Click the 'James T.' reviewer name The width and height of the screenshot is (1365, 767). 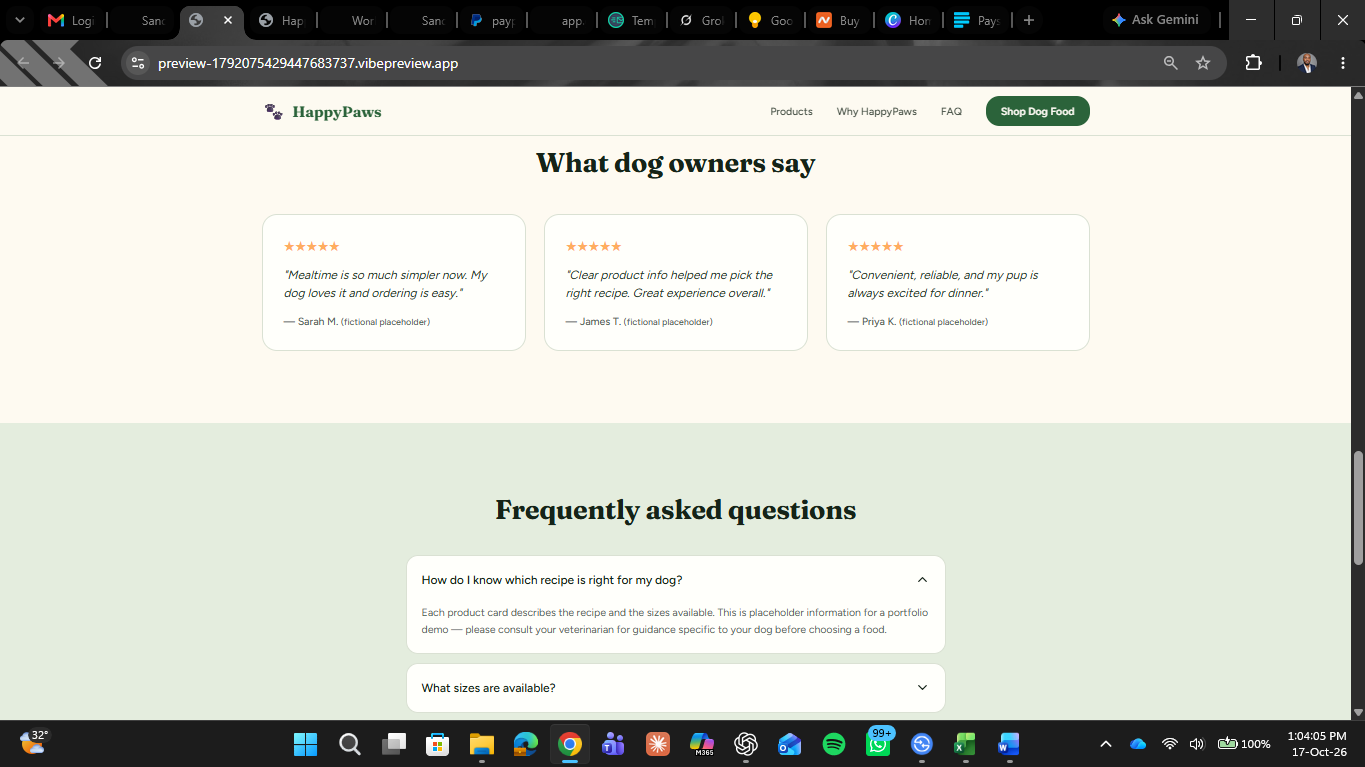(x=600, y=322)
